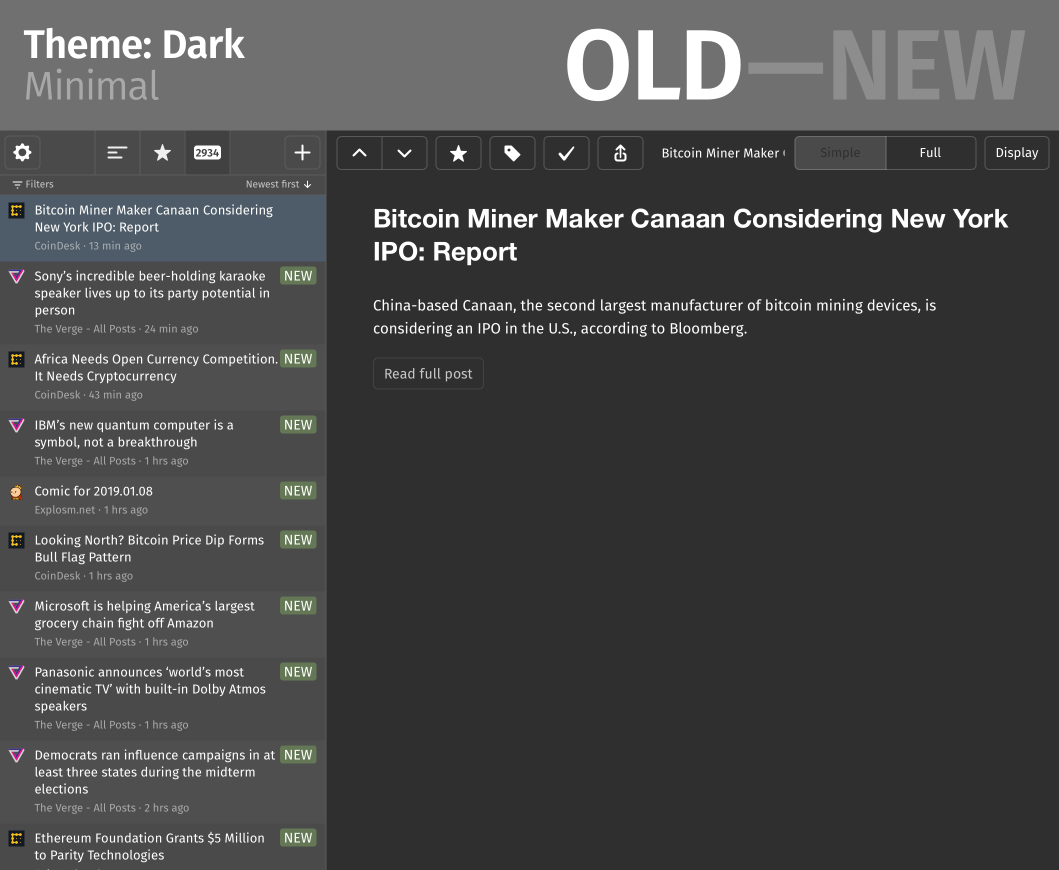Click Explosm icon beside Comic for 2019.01.08
This screenshot has width=1059, height=870.
pos(17,492)
